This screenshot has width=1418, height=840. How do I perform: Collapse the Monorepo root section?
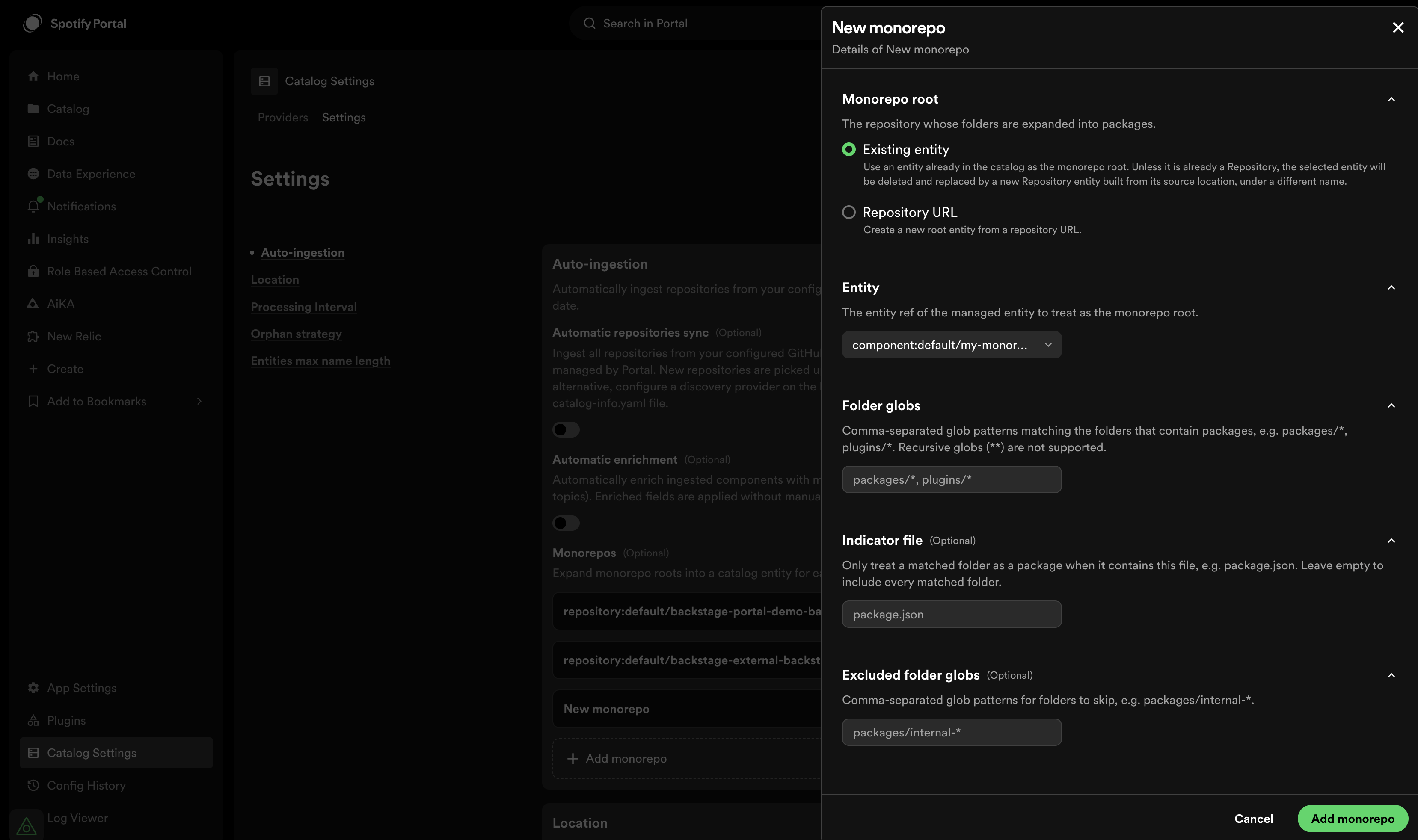(x=1391, y=100)
